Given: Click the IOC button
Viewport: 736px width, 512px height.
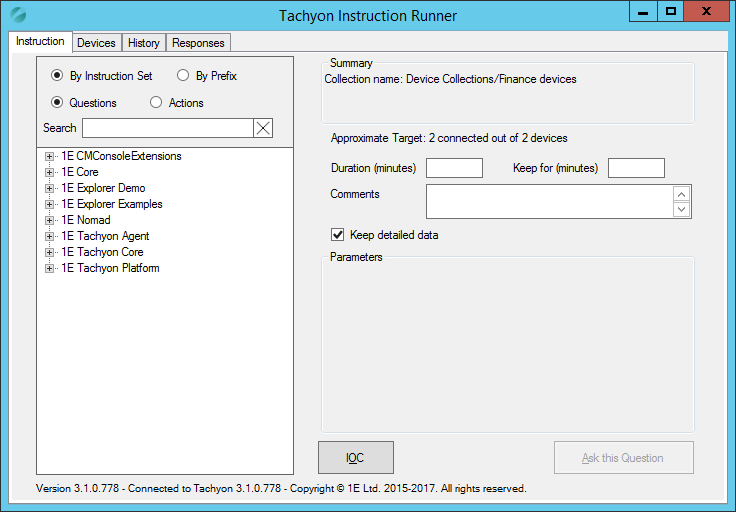Looking at the screenshot, I should point(355,457).
